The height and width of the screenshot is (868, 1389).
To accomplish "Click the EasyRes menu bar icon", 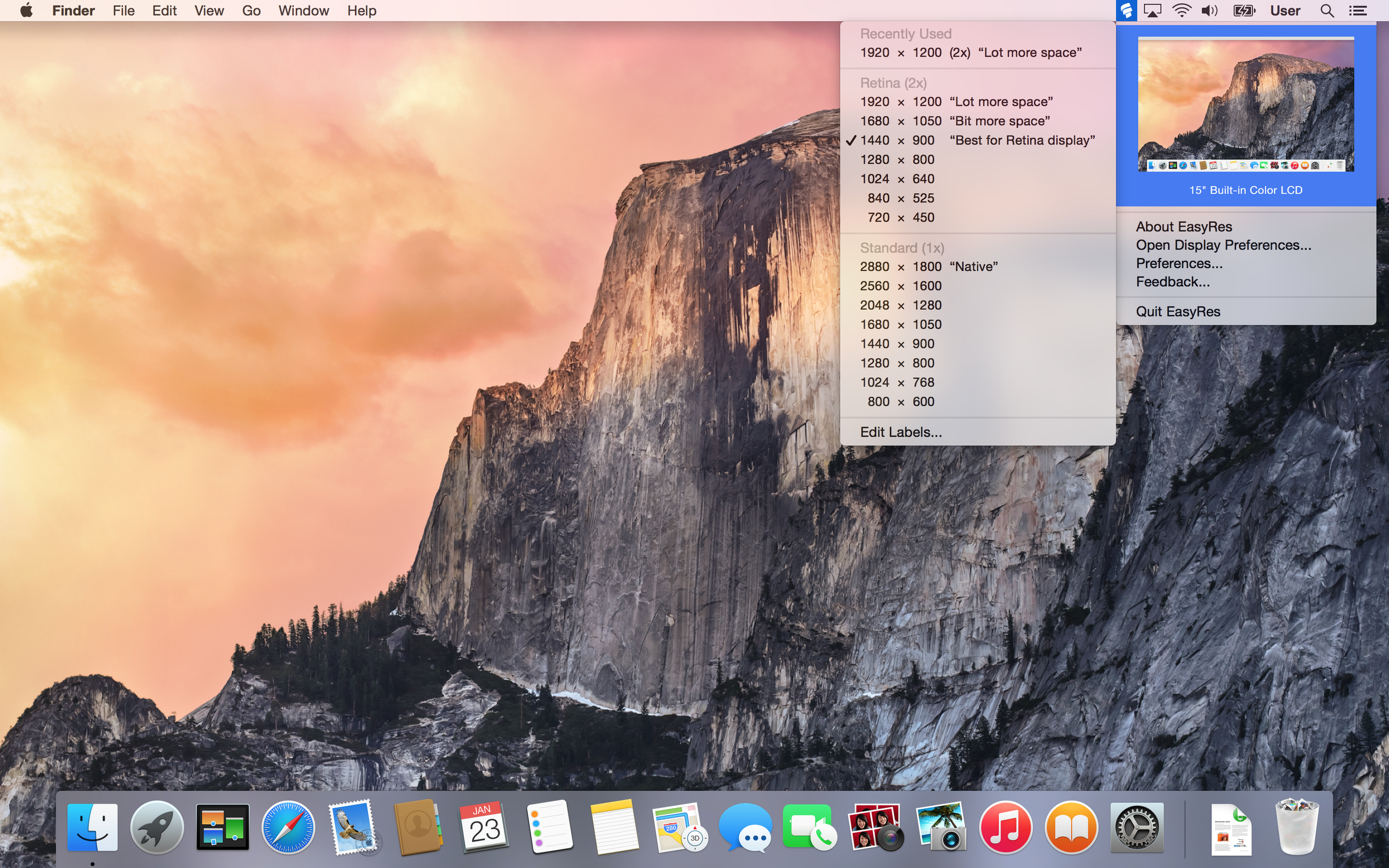I will tap(1126, 11).
